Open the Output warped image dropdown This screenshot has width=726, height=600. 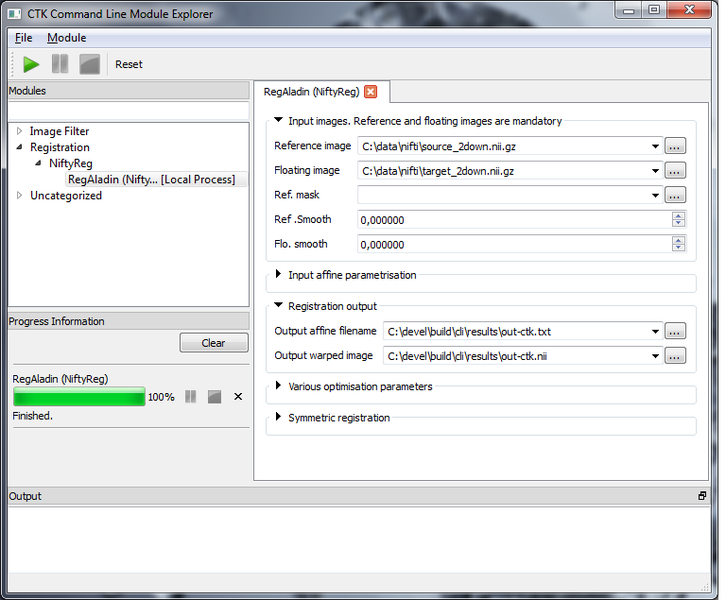pos(655,356)
